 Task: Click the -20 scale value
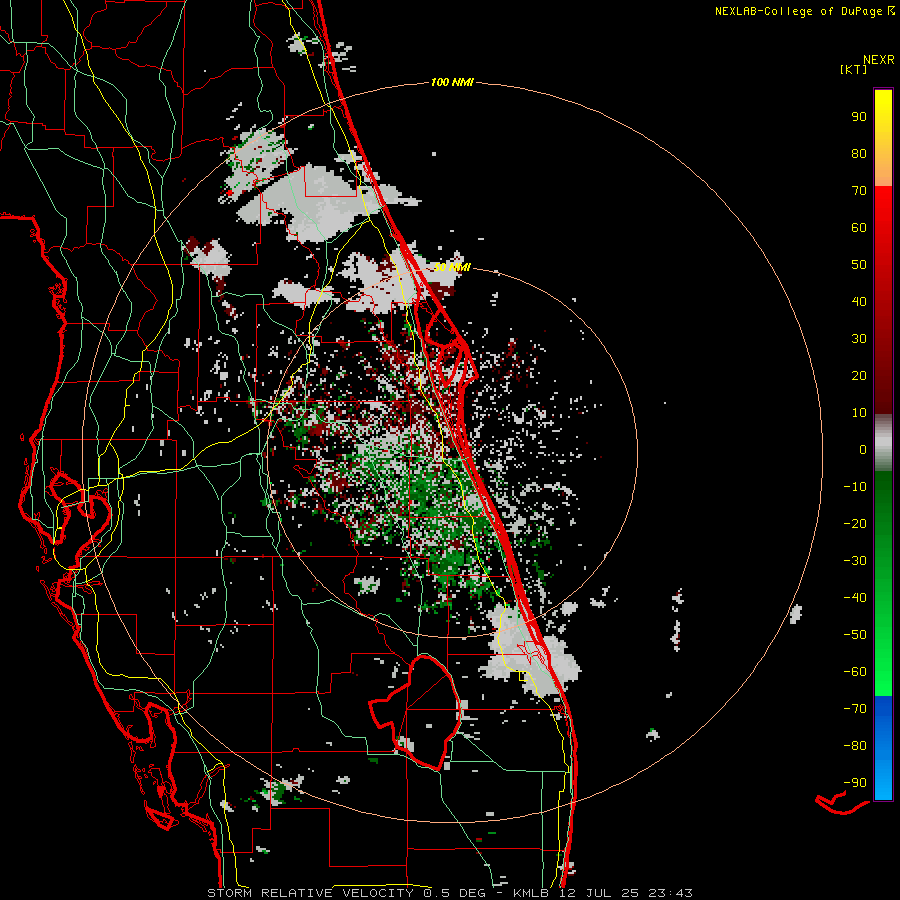[855, 524]
